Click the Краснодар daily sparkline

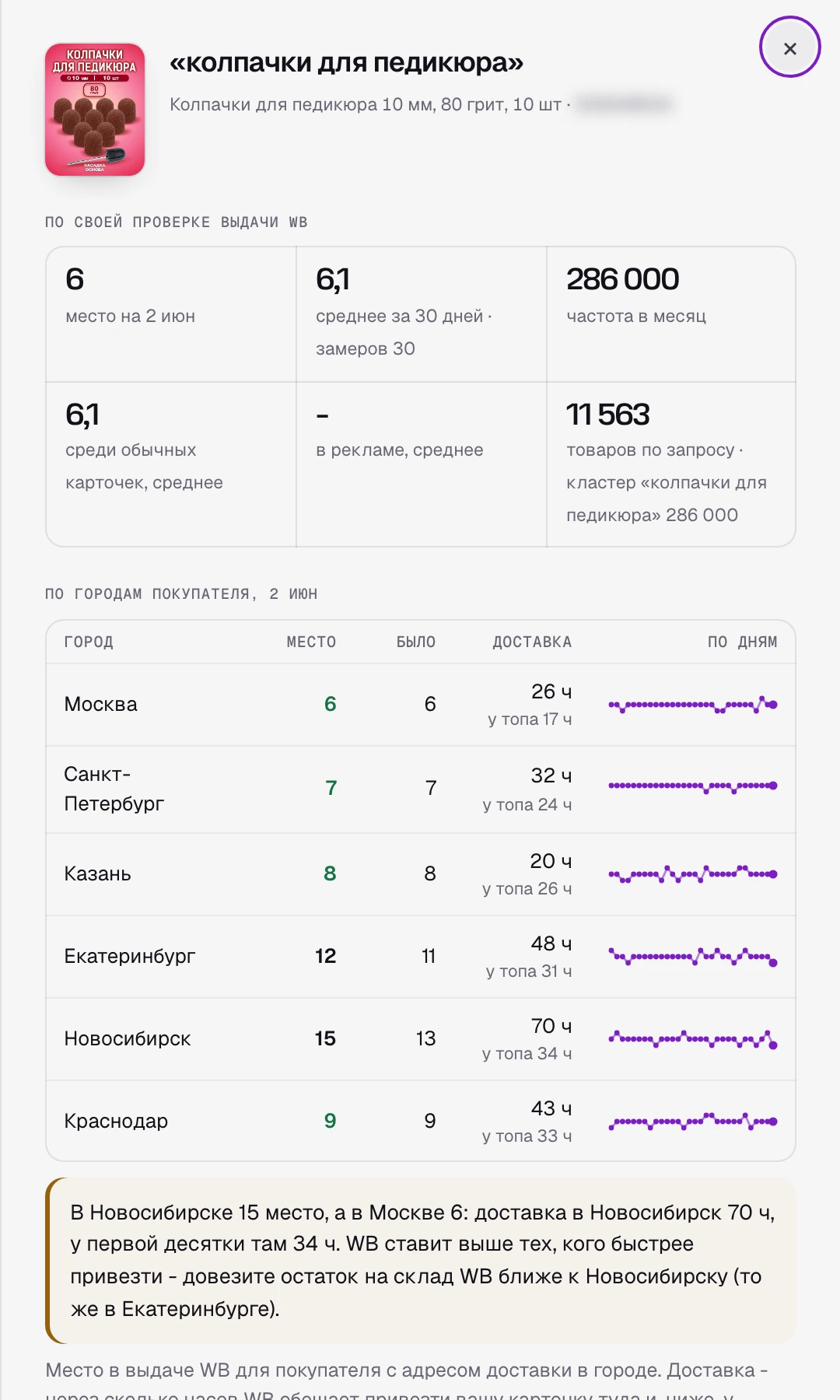point(693,1122)
